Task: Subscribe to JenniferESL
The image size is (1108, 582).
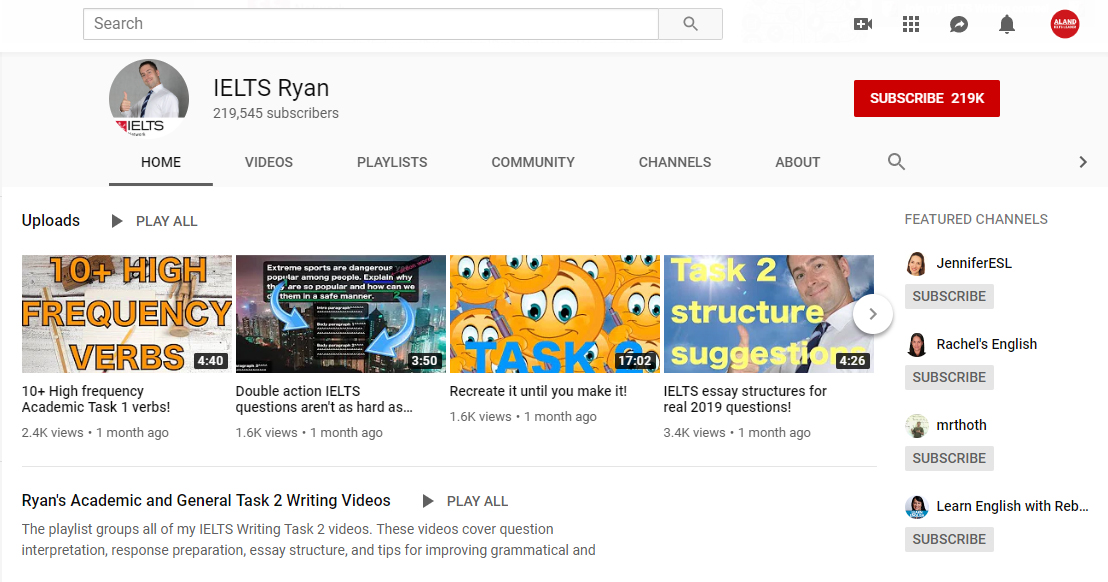Action: pyautogui.click(x=949, y=296)
